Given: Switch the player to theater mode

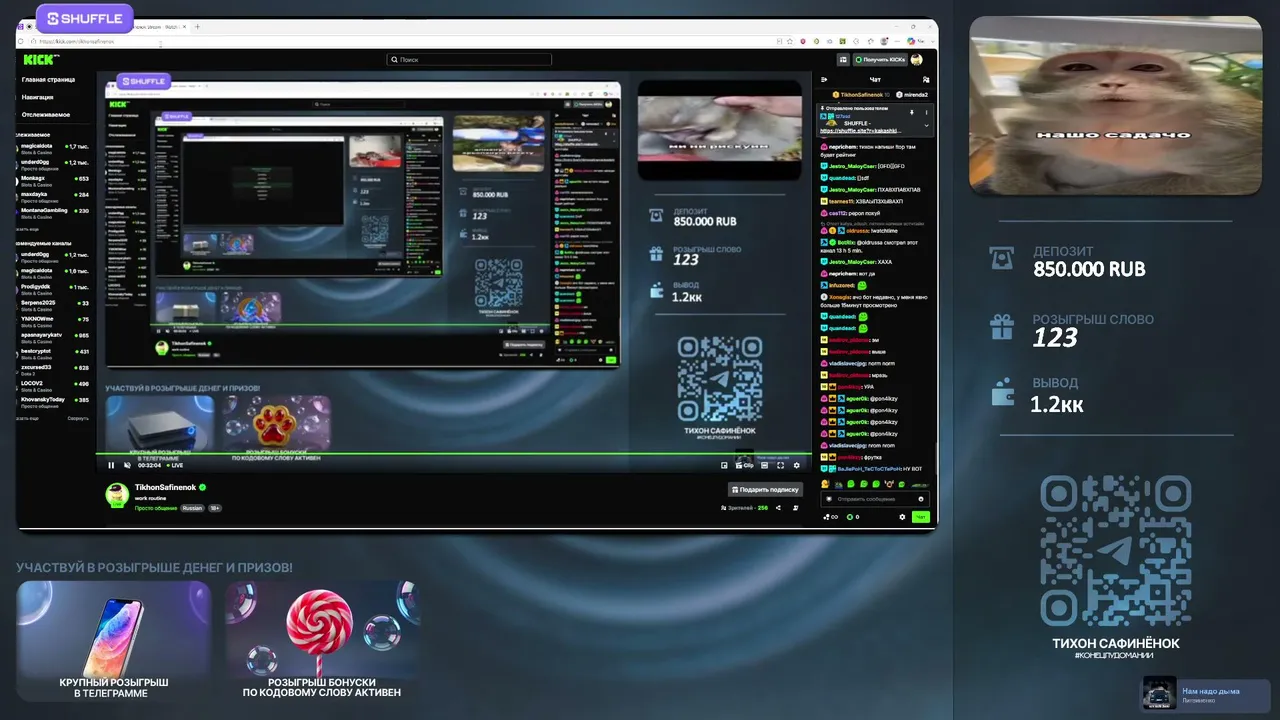Looking at the screenshot, I should click(765, 465).
